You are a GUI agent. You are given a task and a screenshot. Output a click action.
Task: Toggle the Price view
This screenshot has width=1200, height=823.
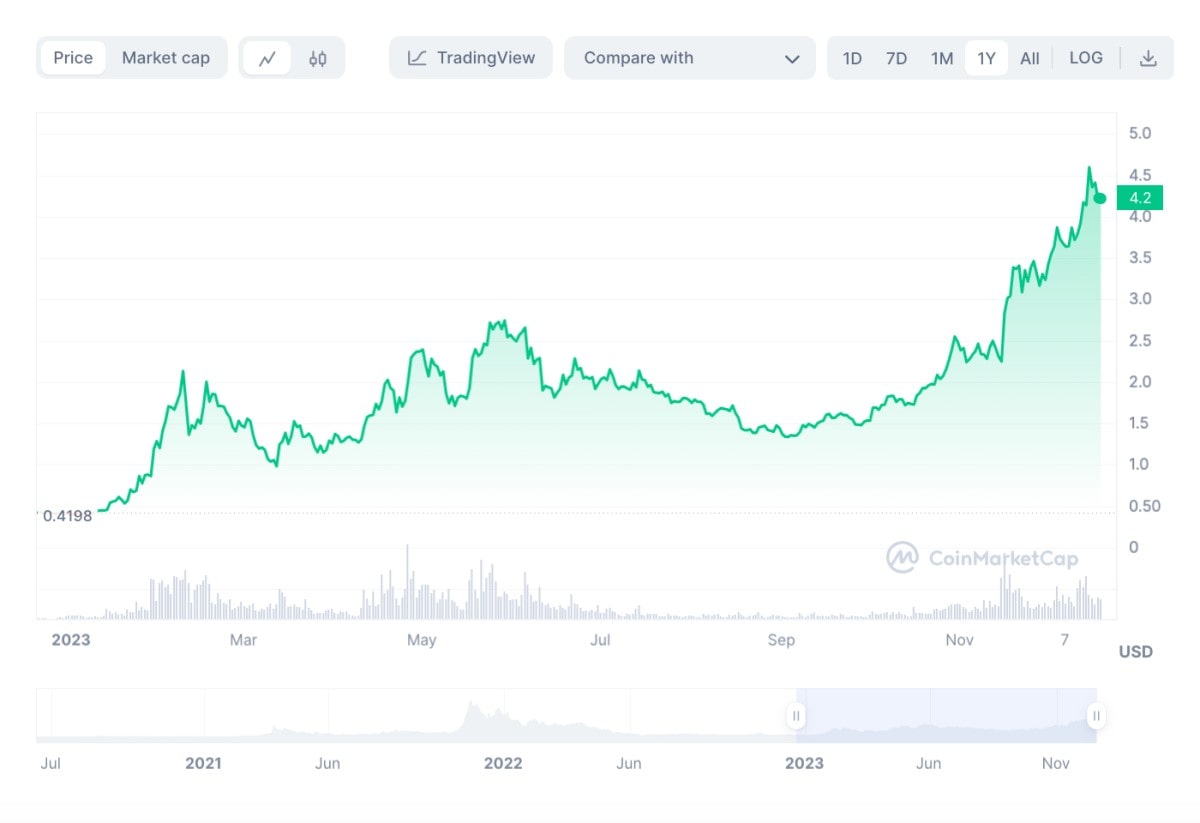coord(73,58)
